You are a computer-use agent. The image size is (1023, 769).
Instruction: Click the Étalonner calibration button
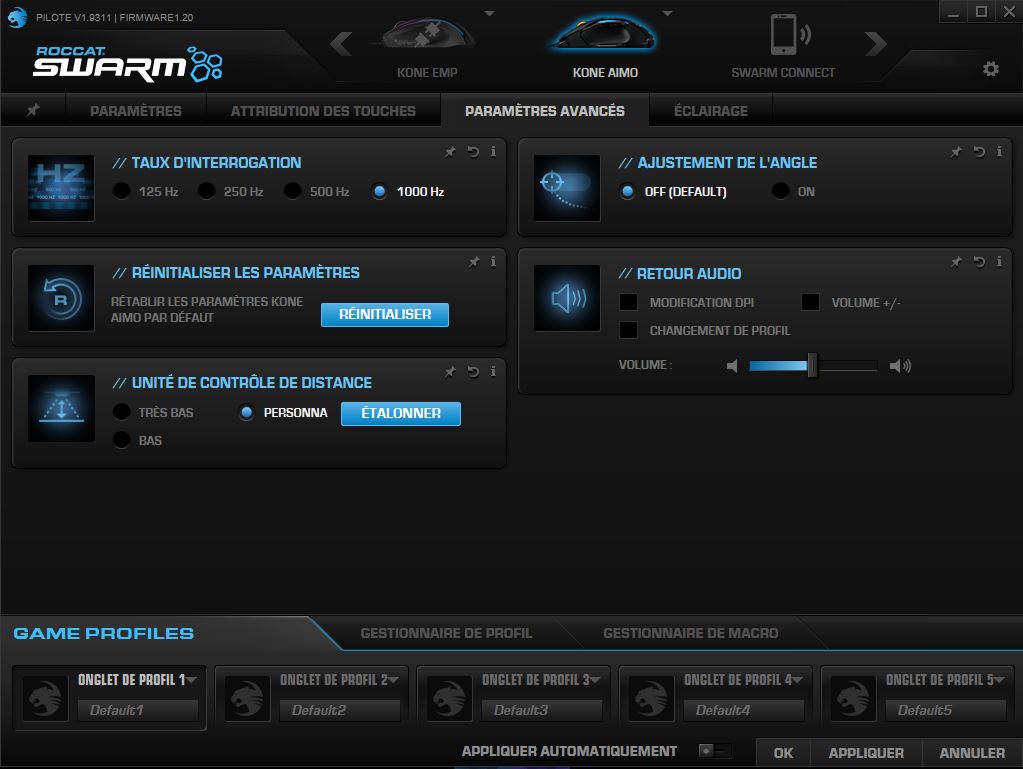pyautogui.click(x=401, y=414)
